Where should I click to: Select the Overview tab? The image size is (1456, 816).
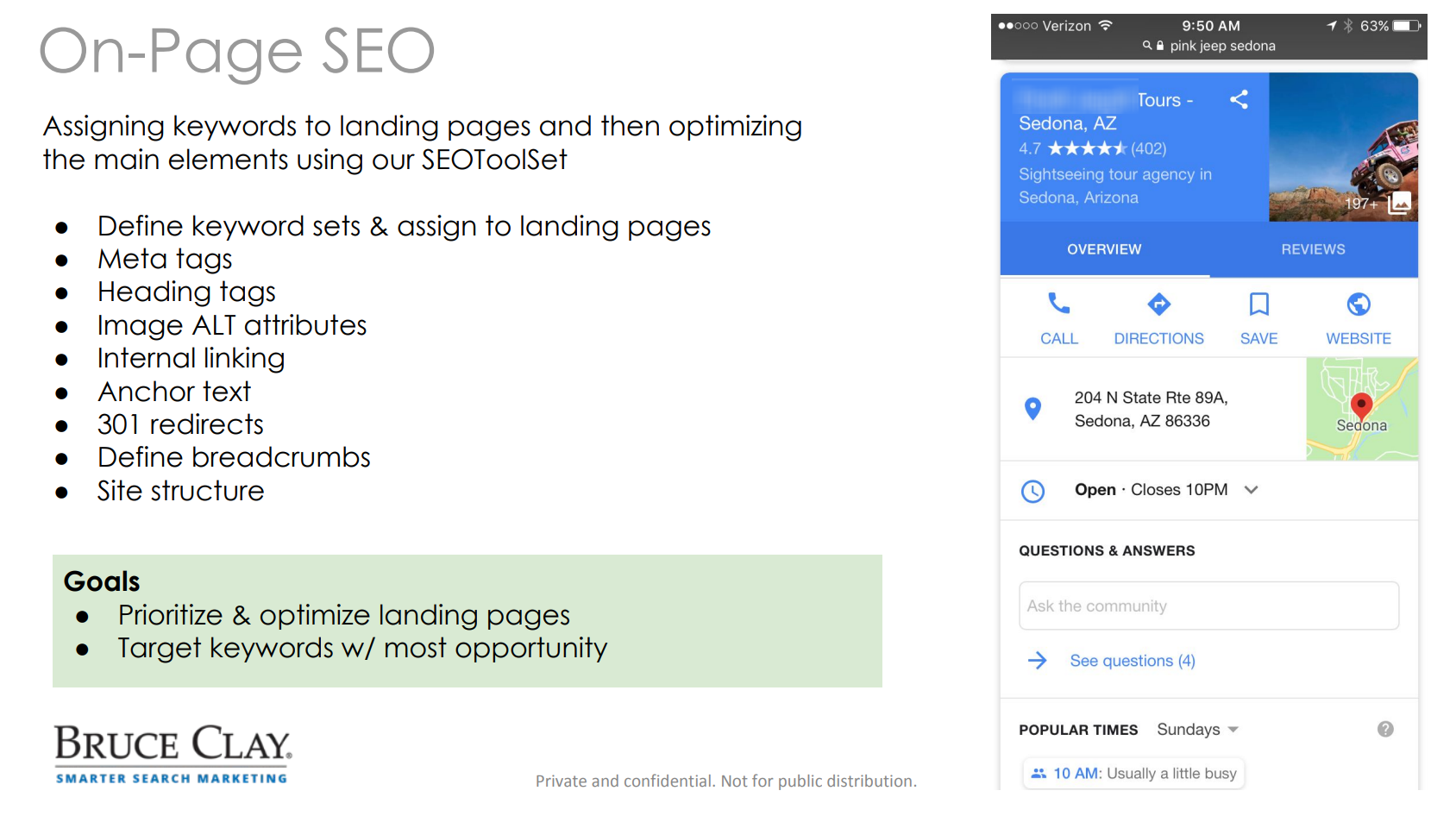[1104, 249]
